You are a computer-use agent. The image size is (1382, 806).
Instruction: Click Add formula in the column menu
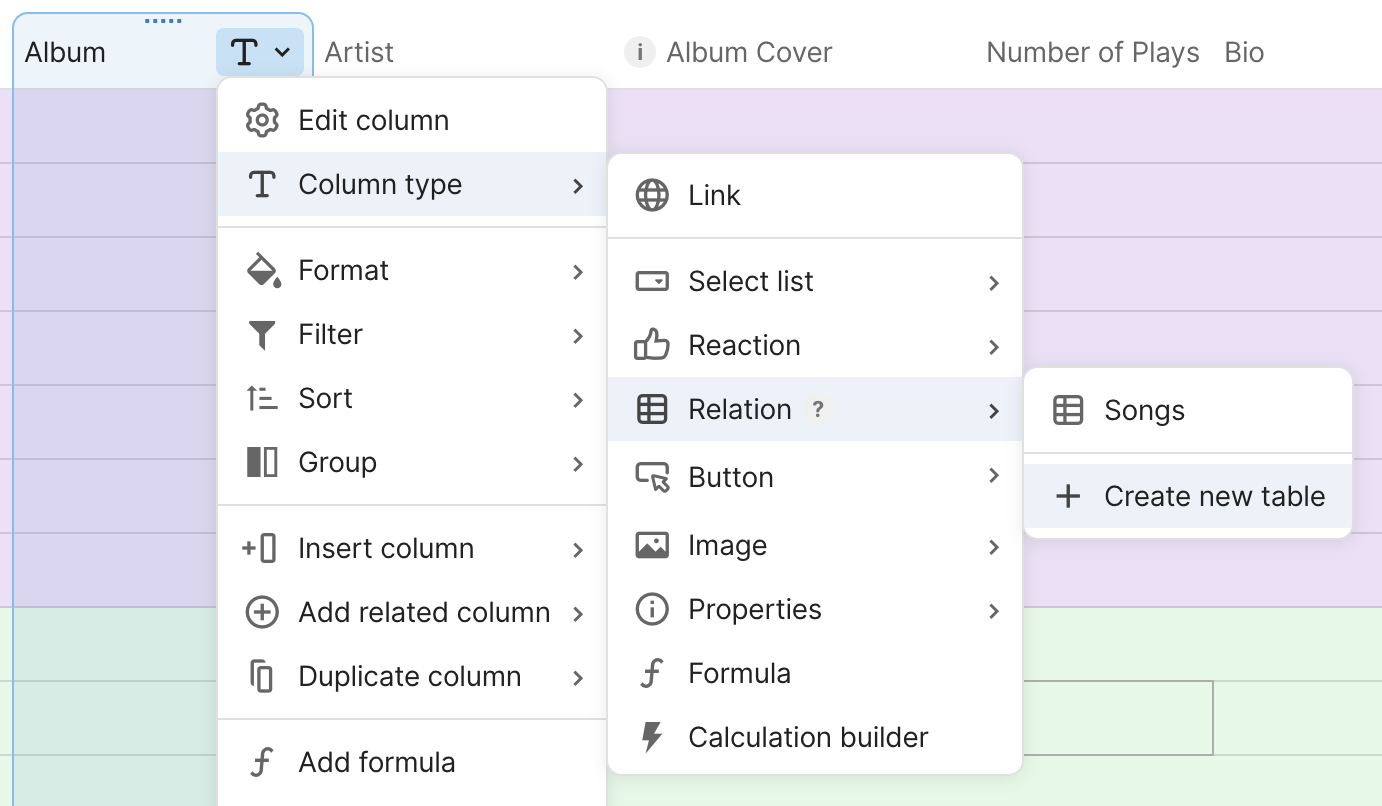coord(376,762)
